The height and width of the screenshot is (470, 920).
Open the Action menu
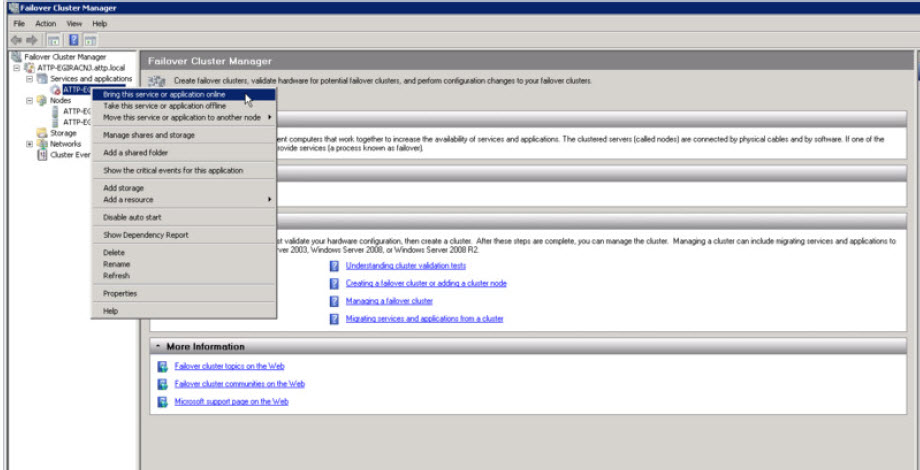[46, 24]
